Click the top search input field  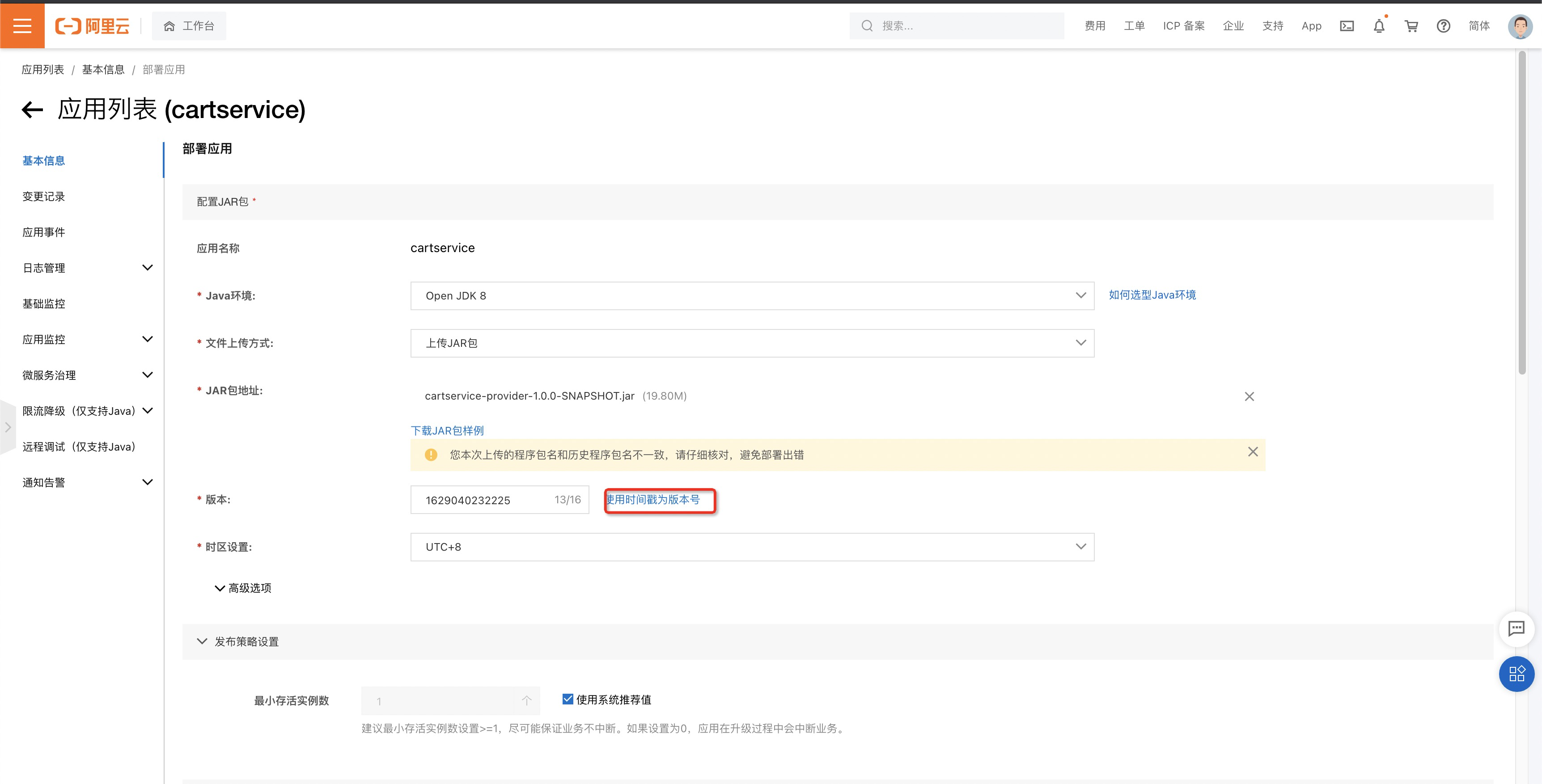pyautogui.click(x=957, y=26)
